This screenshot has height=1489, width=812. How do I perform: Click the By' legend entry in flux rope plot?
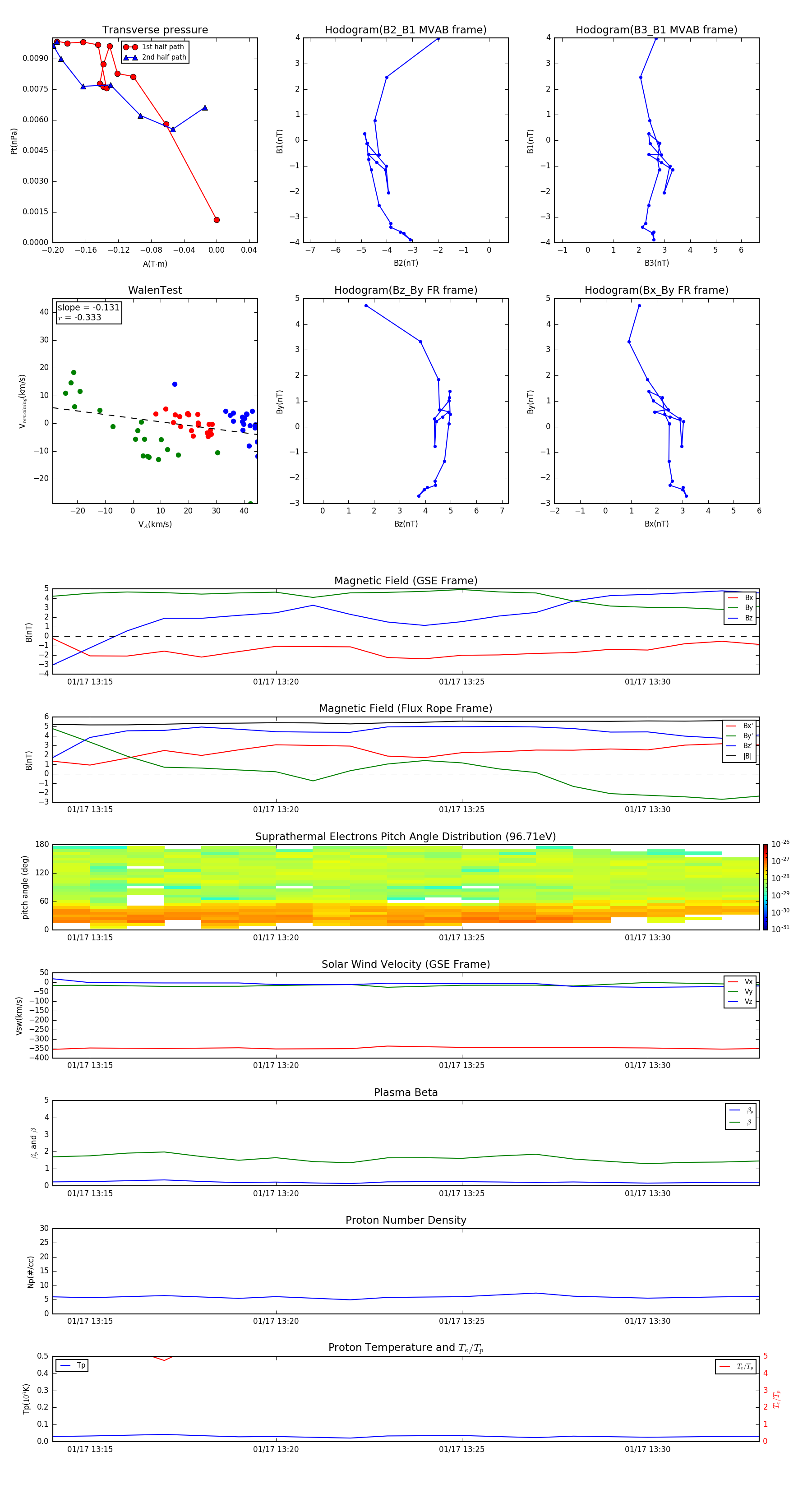(x=739, y=736)
